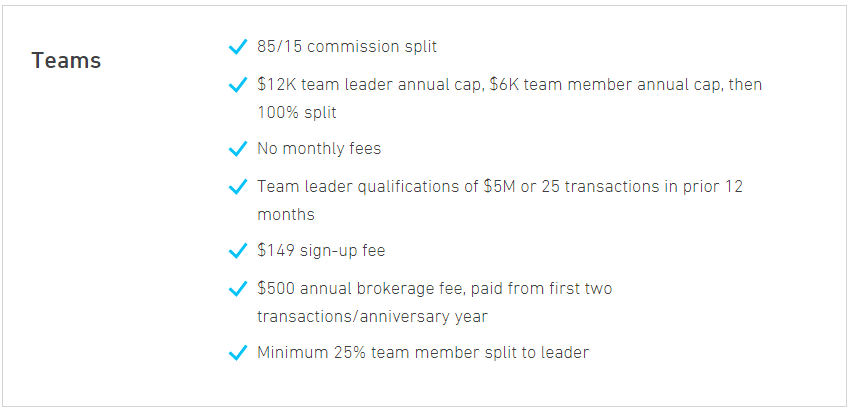
Task: Select the checkmark by Minimum 25% team member split
Action: [x=238, y=353]
